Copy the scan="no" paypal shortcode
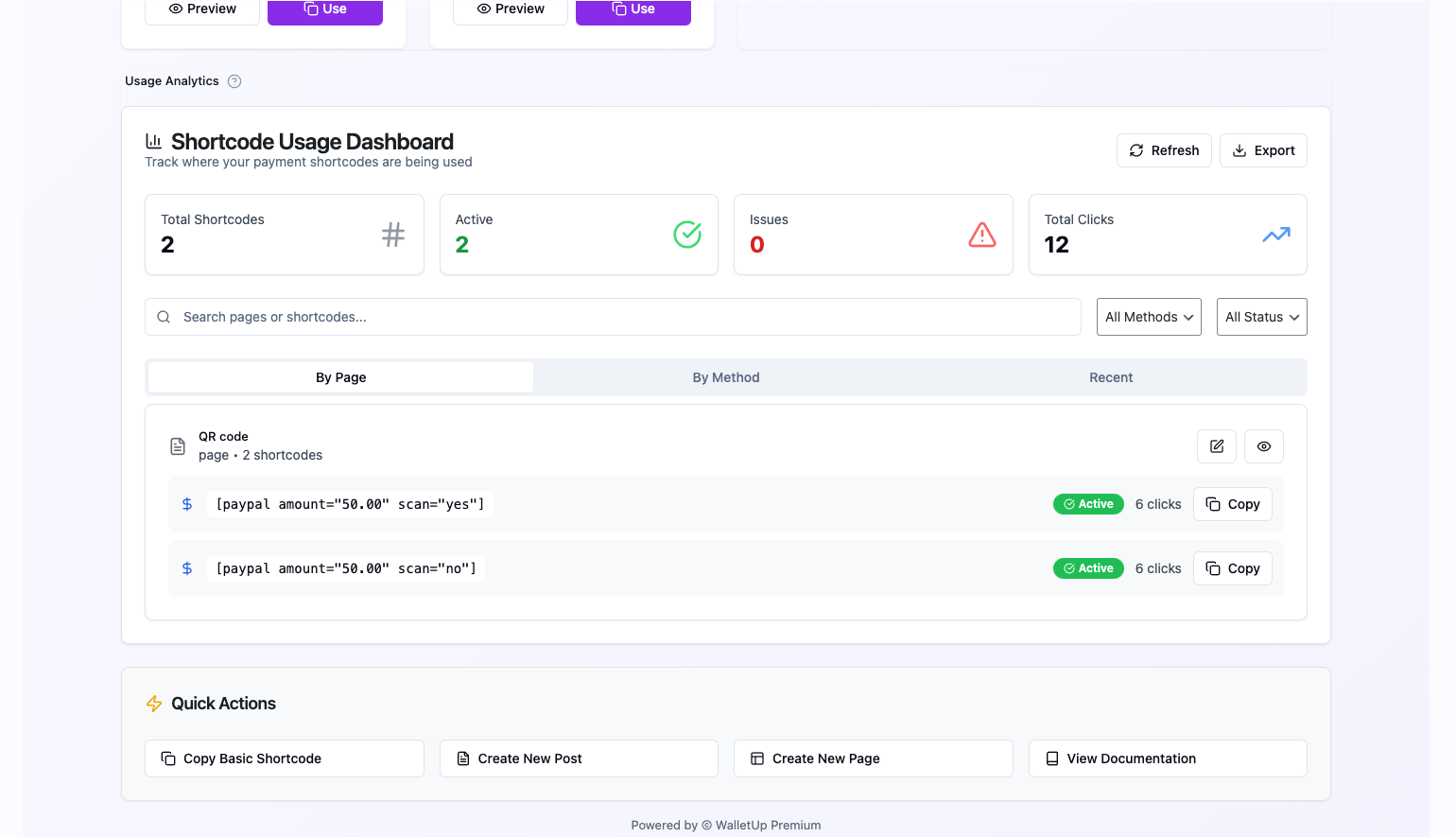The image size is (1456, 837). (x=1232, y=567)
